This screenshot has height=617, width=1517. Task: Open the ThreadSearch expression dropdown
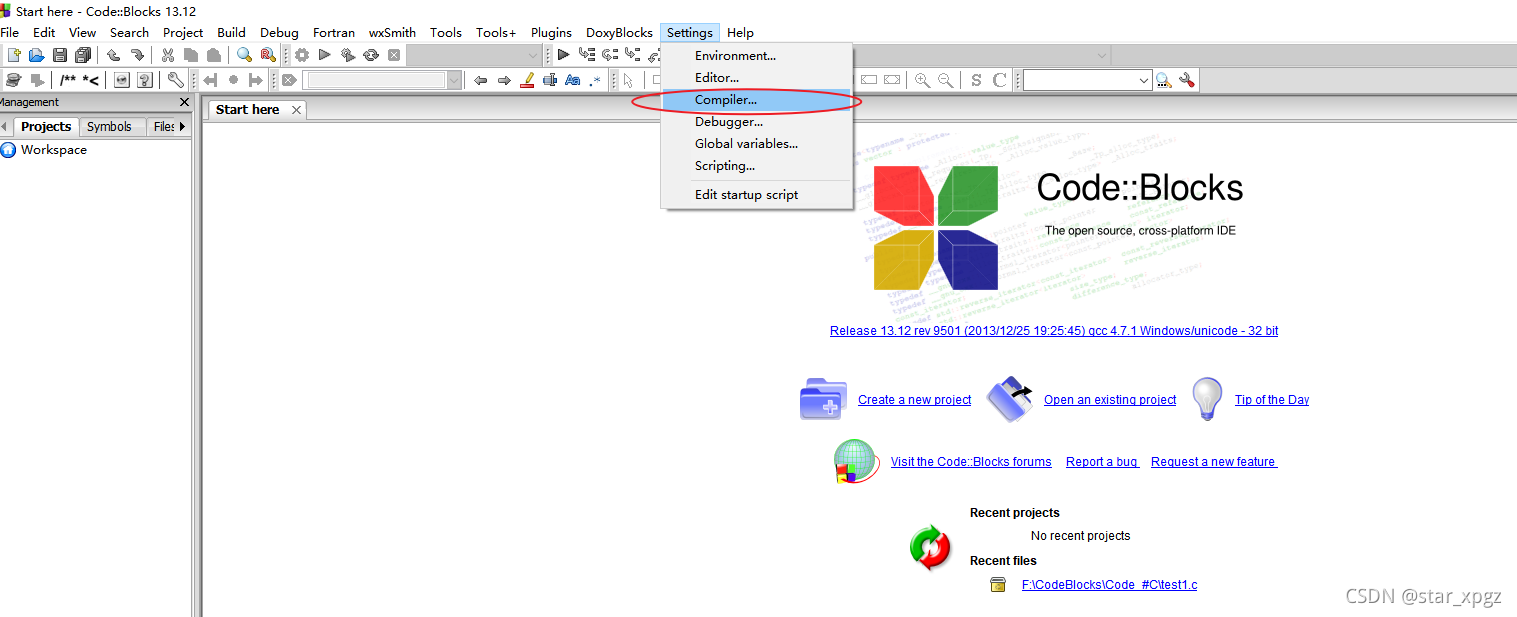[x=1143, y=80]
